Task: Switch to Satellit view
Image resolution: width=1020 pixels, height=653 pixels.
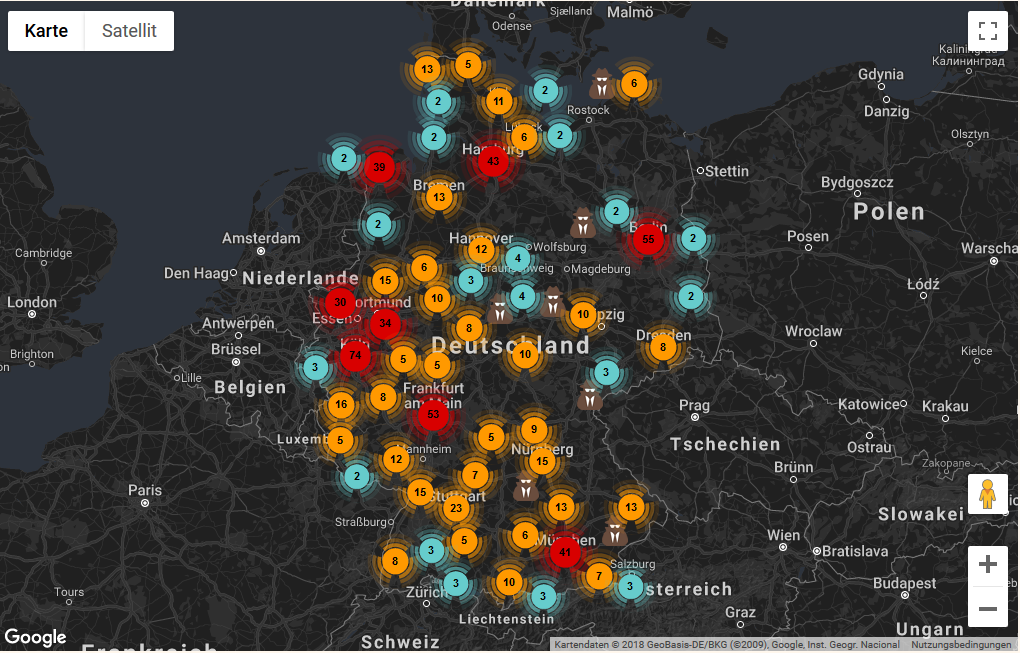Action: pyautogui.click(x=129, y=31)
